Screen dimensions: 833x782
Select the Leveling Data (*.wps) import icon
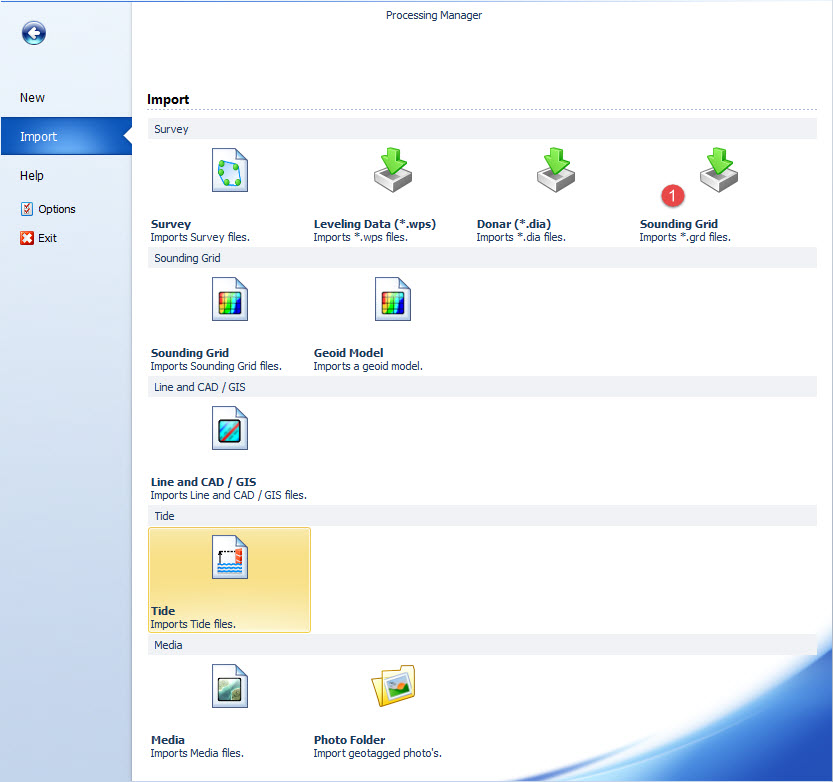coord(392,170)
